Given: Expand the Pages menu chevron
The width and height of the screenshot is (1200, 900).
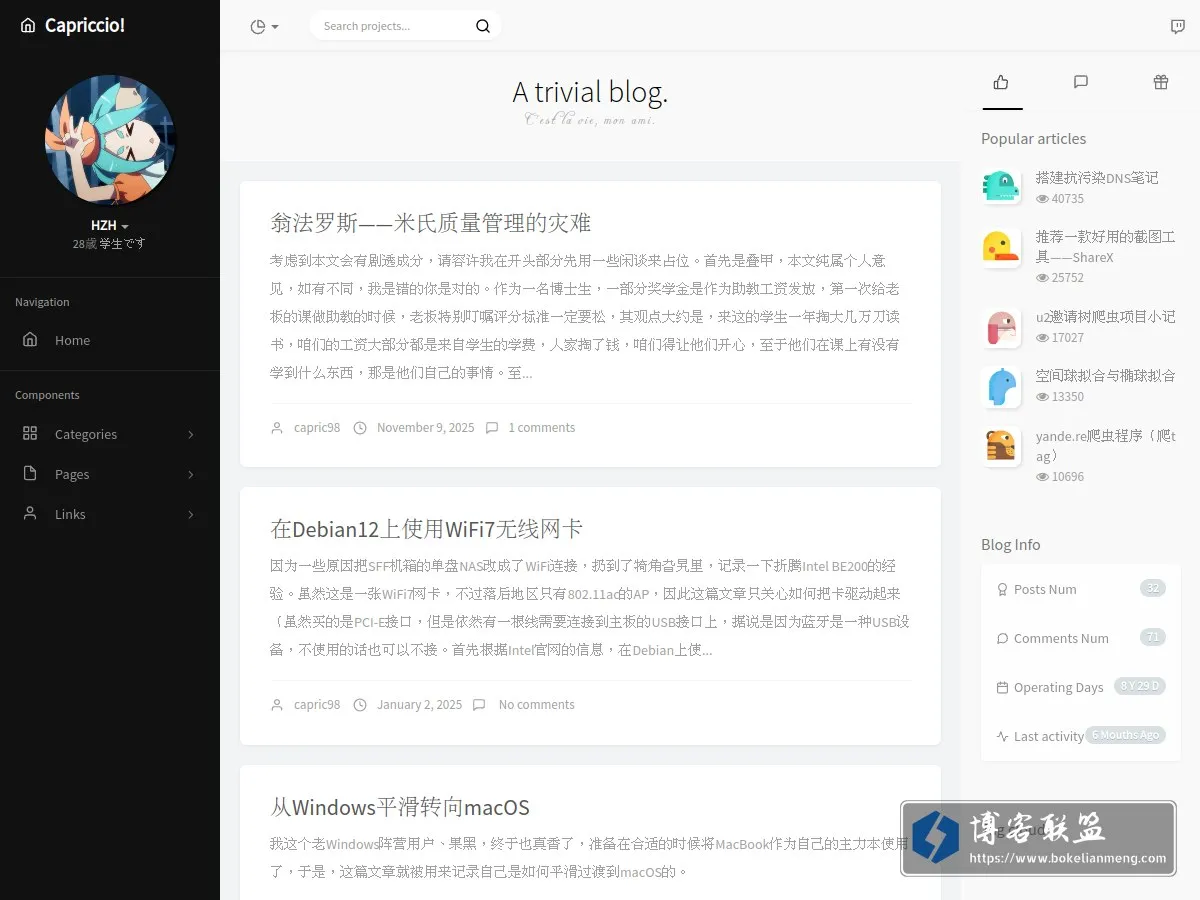Looking at the screenshot, I should tap(191, 475).
